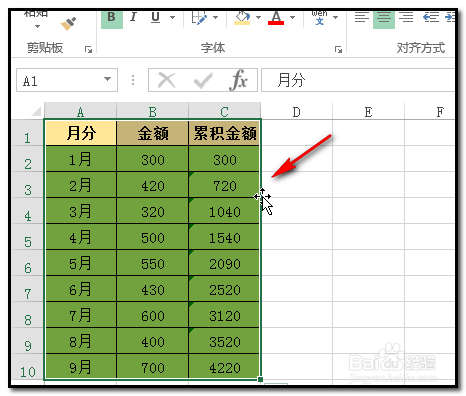
Task: Click the Format Painter brush icon
Action: point(68,24)
